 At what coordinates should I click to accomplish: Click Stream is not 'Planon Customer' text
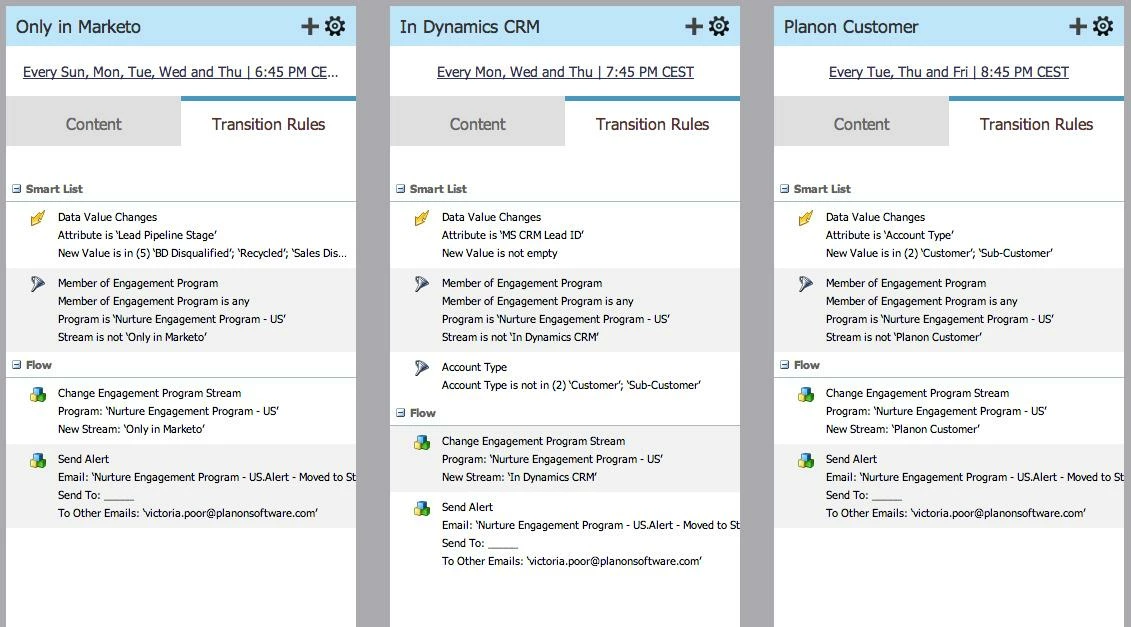pos(904,337)
